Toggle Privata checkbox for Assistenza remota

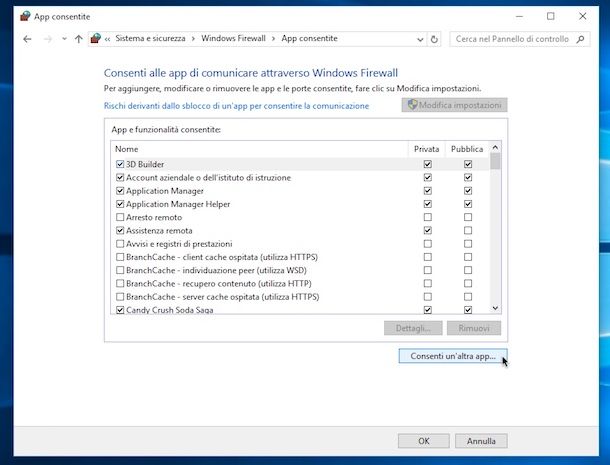(x=428, y=230)
